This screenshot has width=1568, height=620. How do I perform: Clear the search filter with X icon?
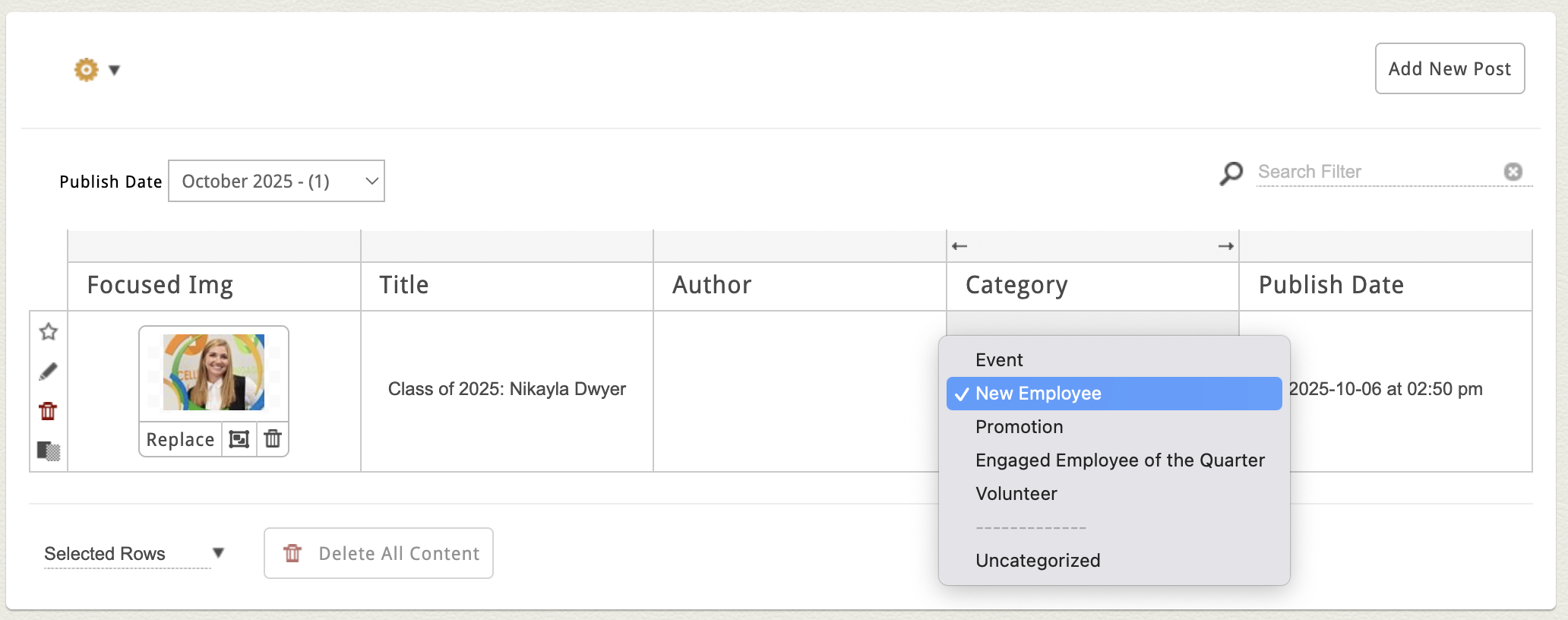pos(1513,172)
